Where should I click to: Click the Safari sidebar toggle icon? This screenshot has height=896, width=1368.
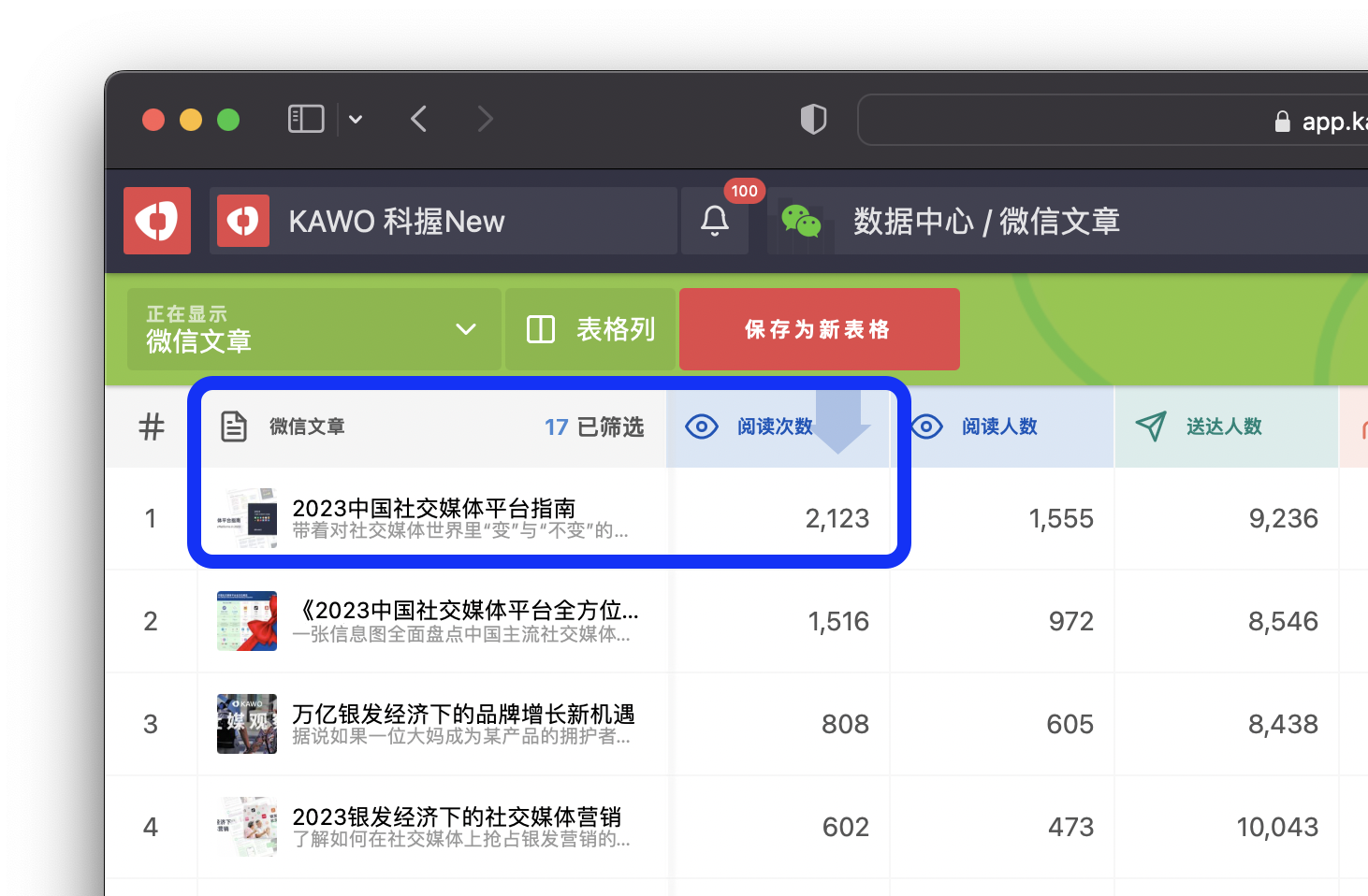[306, 119]
